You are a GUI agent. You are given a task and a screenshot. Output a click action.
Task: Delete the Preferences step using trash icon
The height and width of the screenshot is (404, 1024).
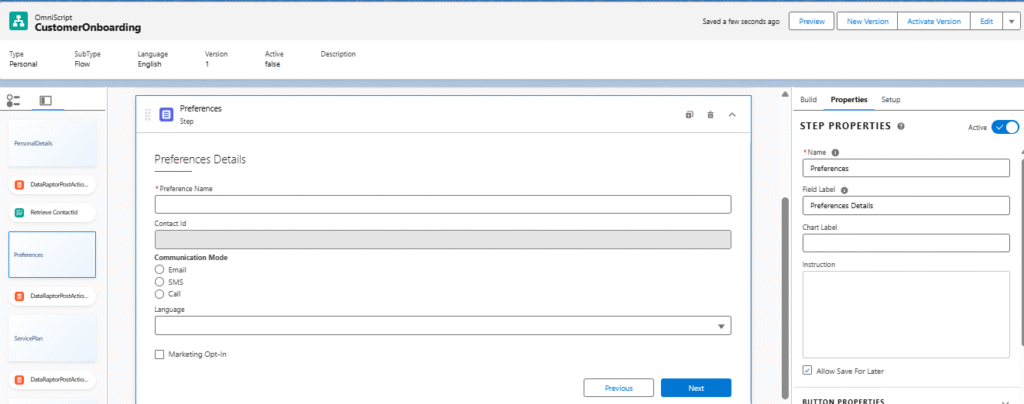coord(710,115)
